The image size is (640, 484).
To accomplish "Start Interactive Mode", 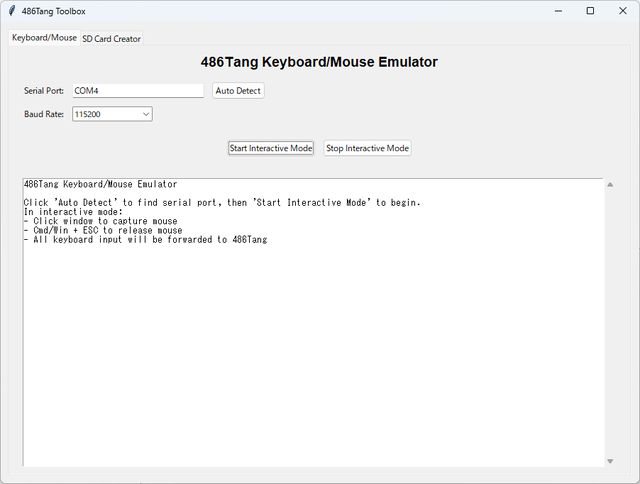I will (271, 148).
